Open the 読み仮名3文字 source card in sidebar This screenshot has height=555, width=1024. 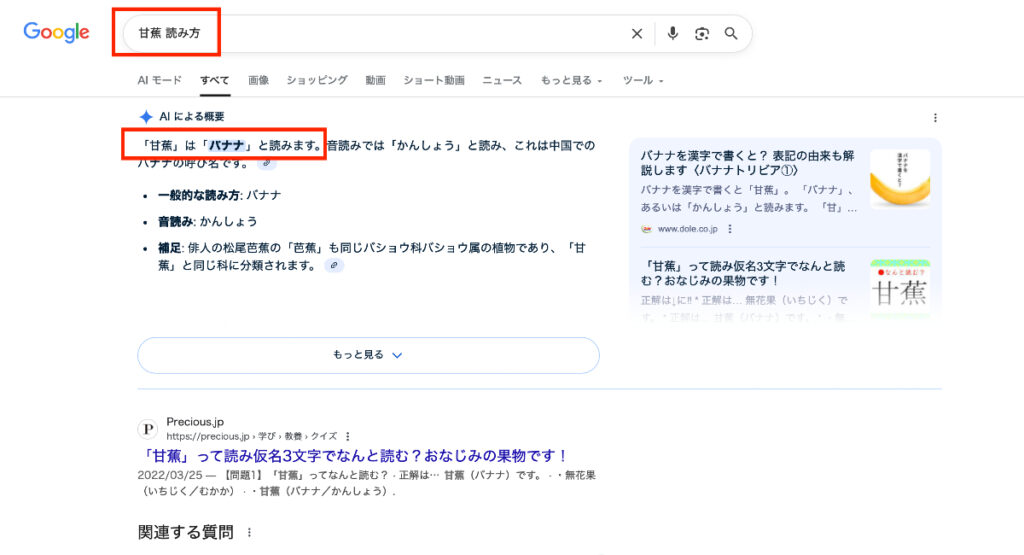[743, 273]
